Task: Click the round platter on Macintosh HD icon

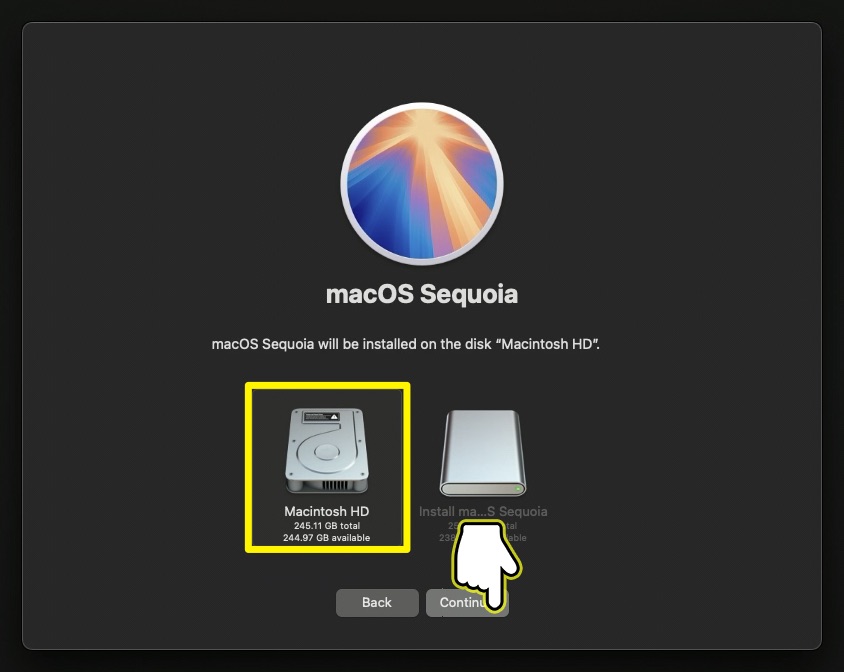Action: pos(326,451)
